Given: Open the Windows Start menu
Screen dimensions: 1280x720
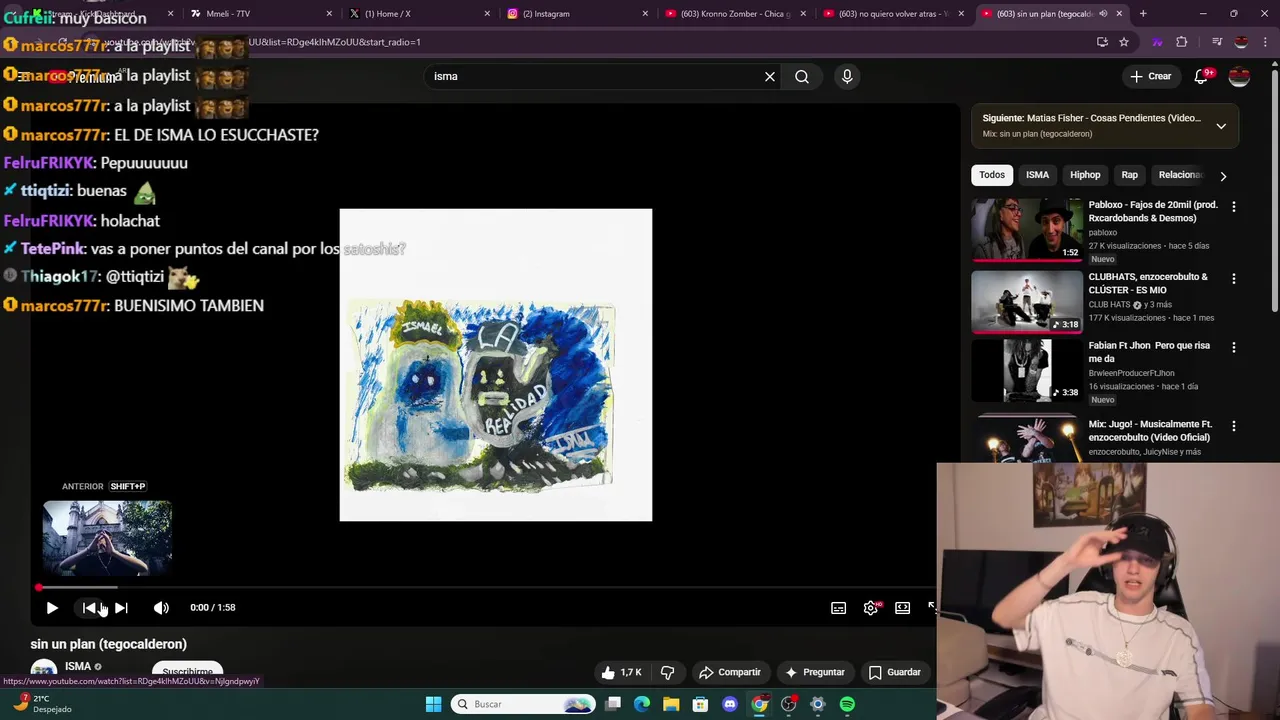Looking at the screenshot, I should (433, 704).
